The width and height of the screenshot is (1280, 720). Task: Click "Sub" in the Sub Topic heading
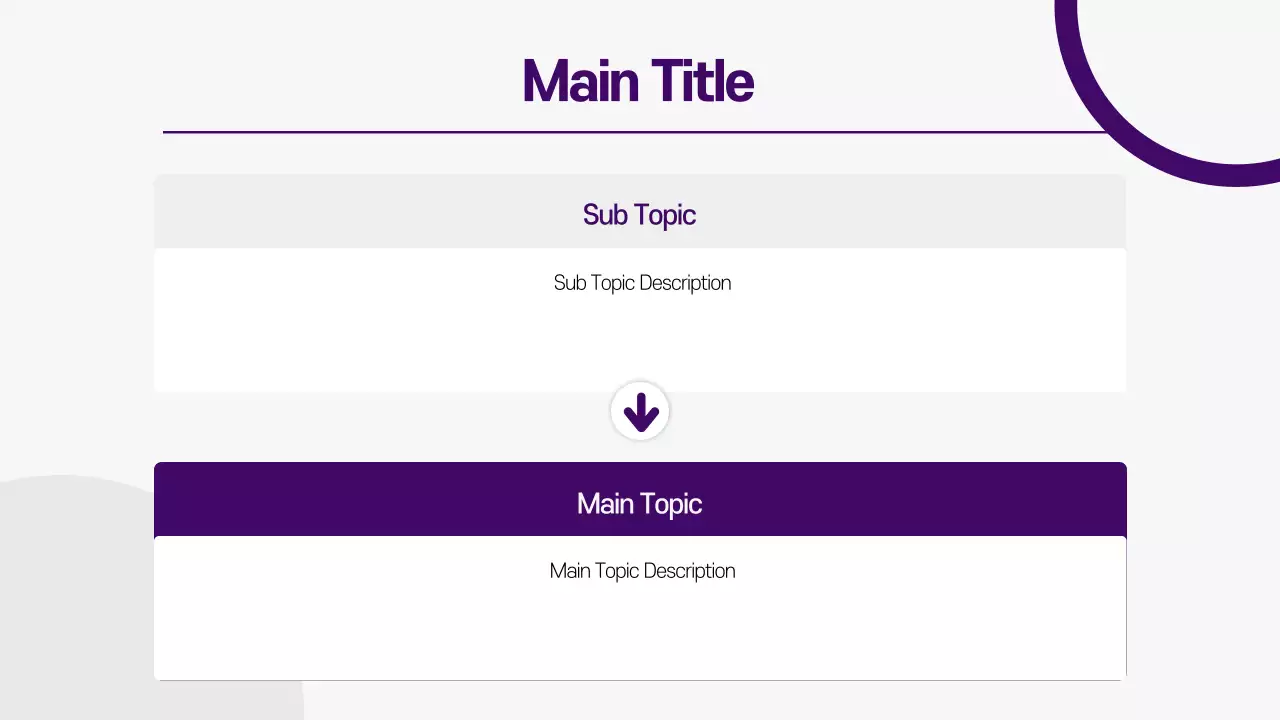pyautogui.click(x=604, y=214)
